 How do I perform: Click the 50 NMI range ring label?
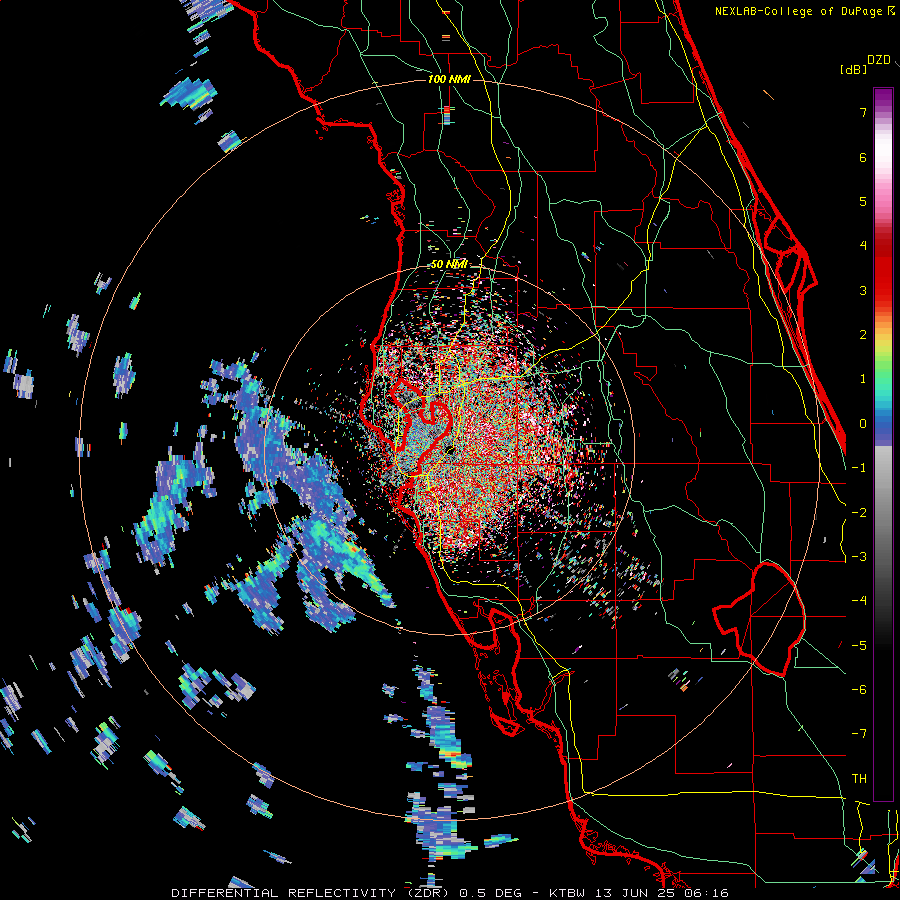(x=449, y=265)
